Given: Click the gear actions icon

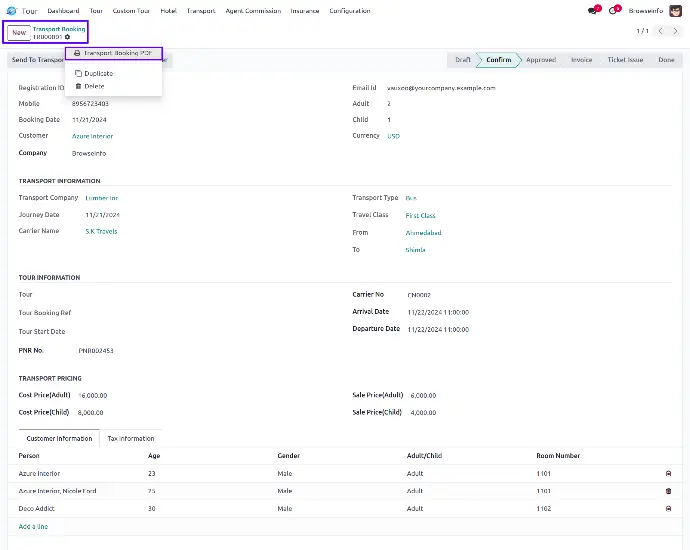Looking at the screenshot, I should (68, 37).
